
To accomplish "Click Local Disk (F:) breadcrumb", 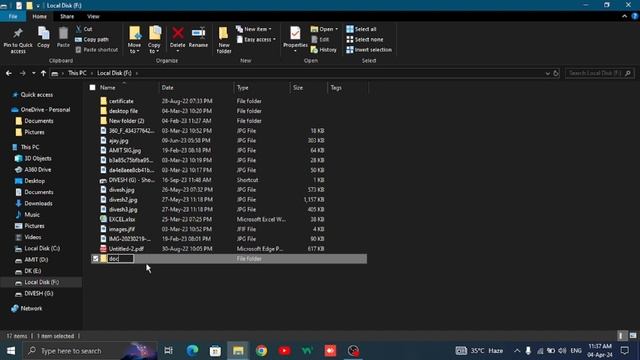I will coord(114,73).
